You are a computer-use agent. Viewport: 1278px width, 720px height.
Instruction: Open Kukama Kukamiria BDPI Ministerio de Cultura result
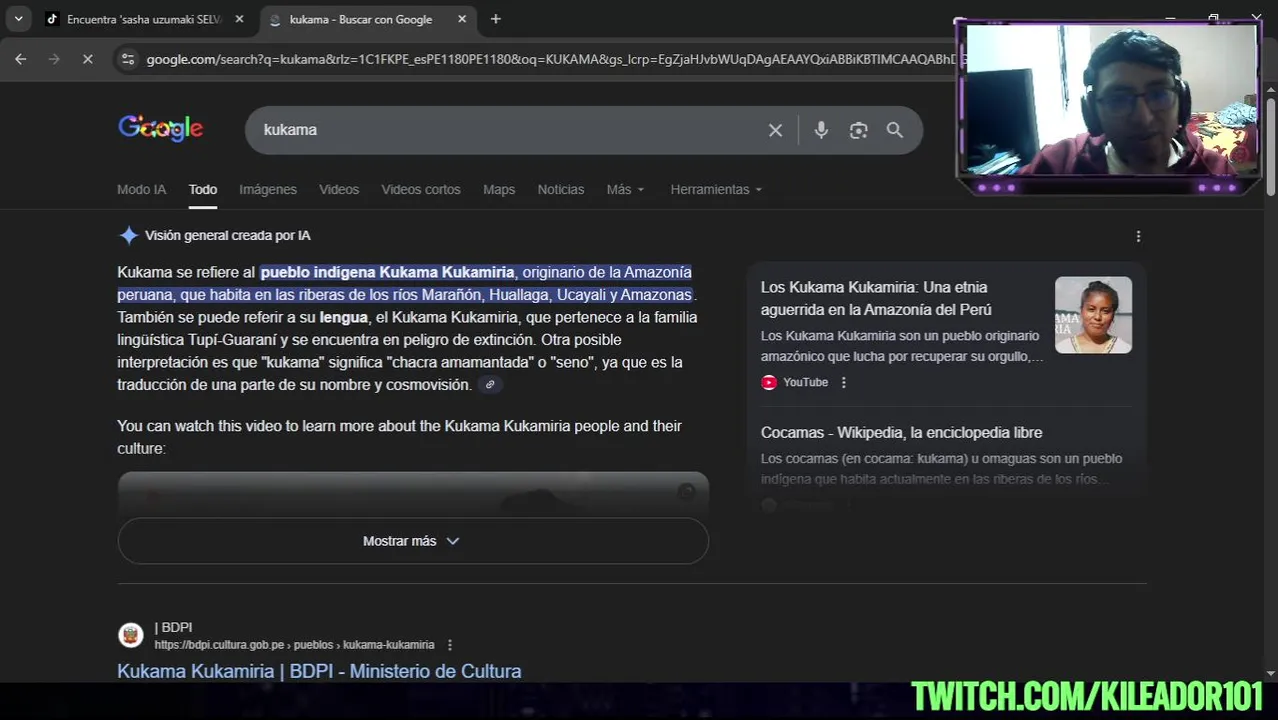pyautogui.click(x=319, y=671)
